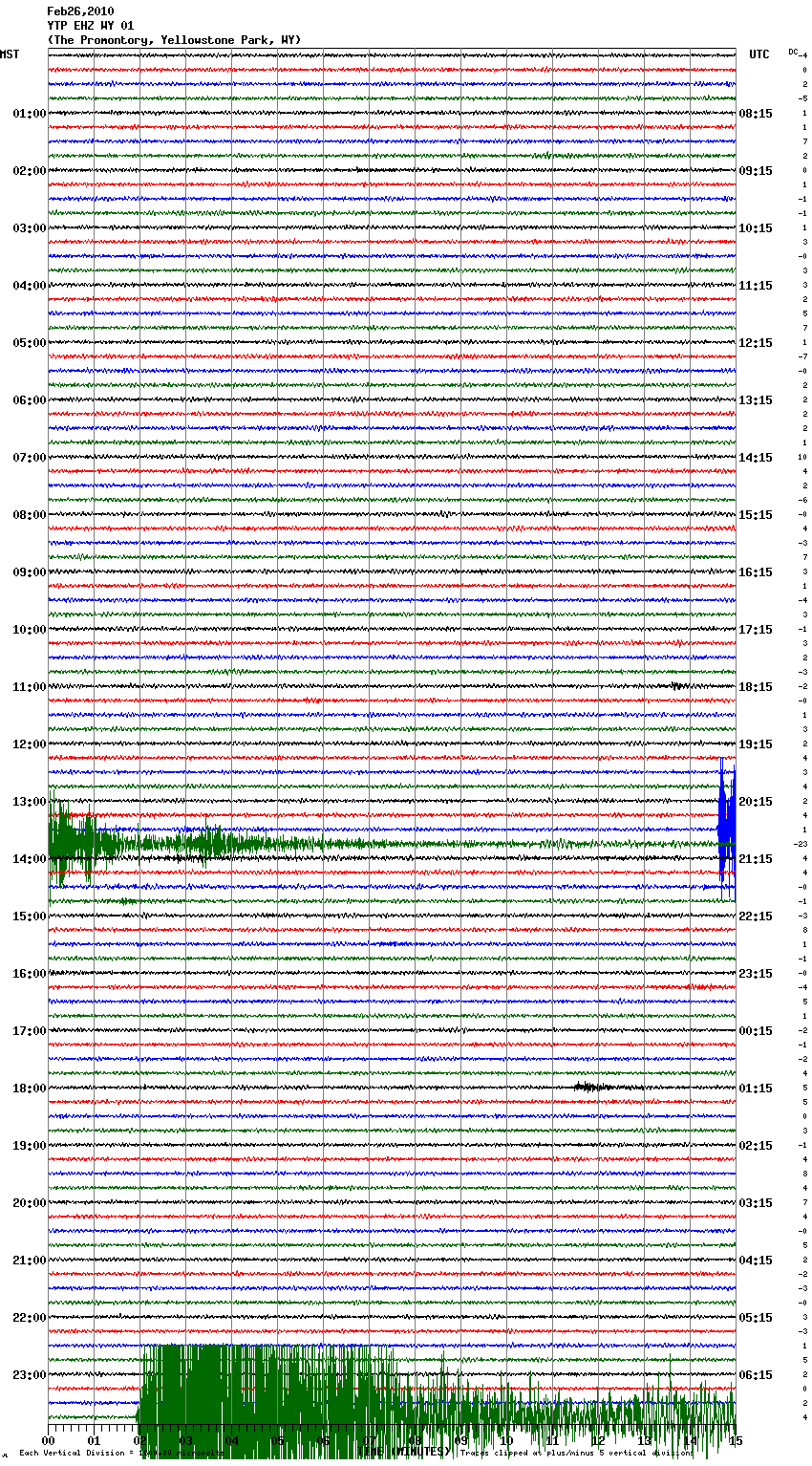Click the 21:15 UTC time label
The height and width of the screenshot is (1466, 812).
756,859
